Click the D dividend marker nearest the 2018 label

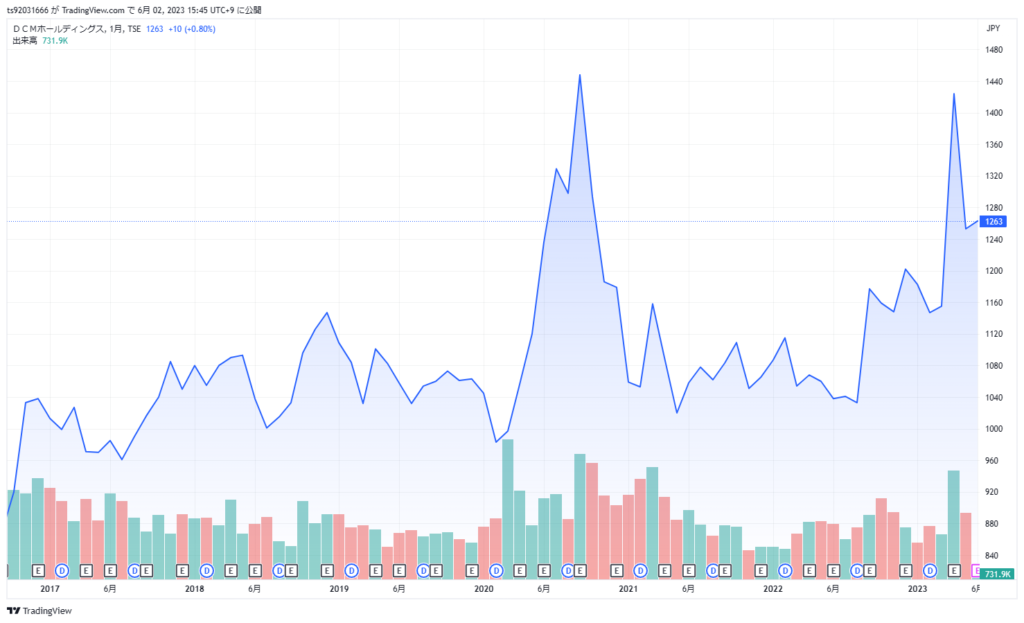(x=207, y=570)
